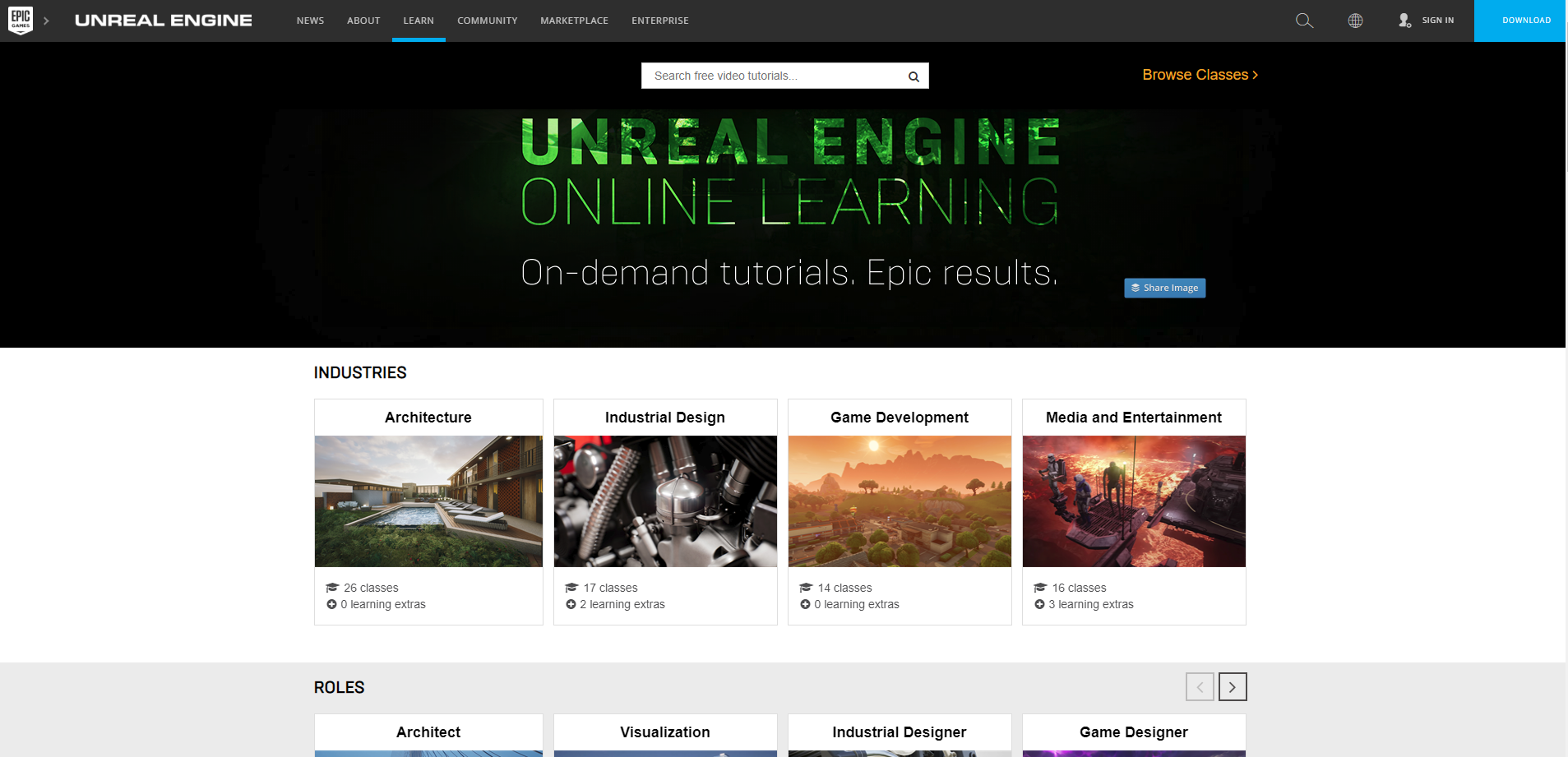
Task: Click the site search magnifier icon
Action: (1304, 21)
